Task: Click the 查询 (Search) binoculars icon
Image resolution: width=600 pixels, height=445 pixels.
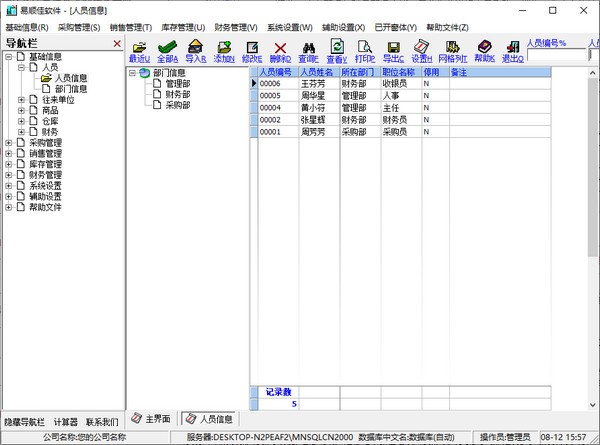Action: (308, 47)
